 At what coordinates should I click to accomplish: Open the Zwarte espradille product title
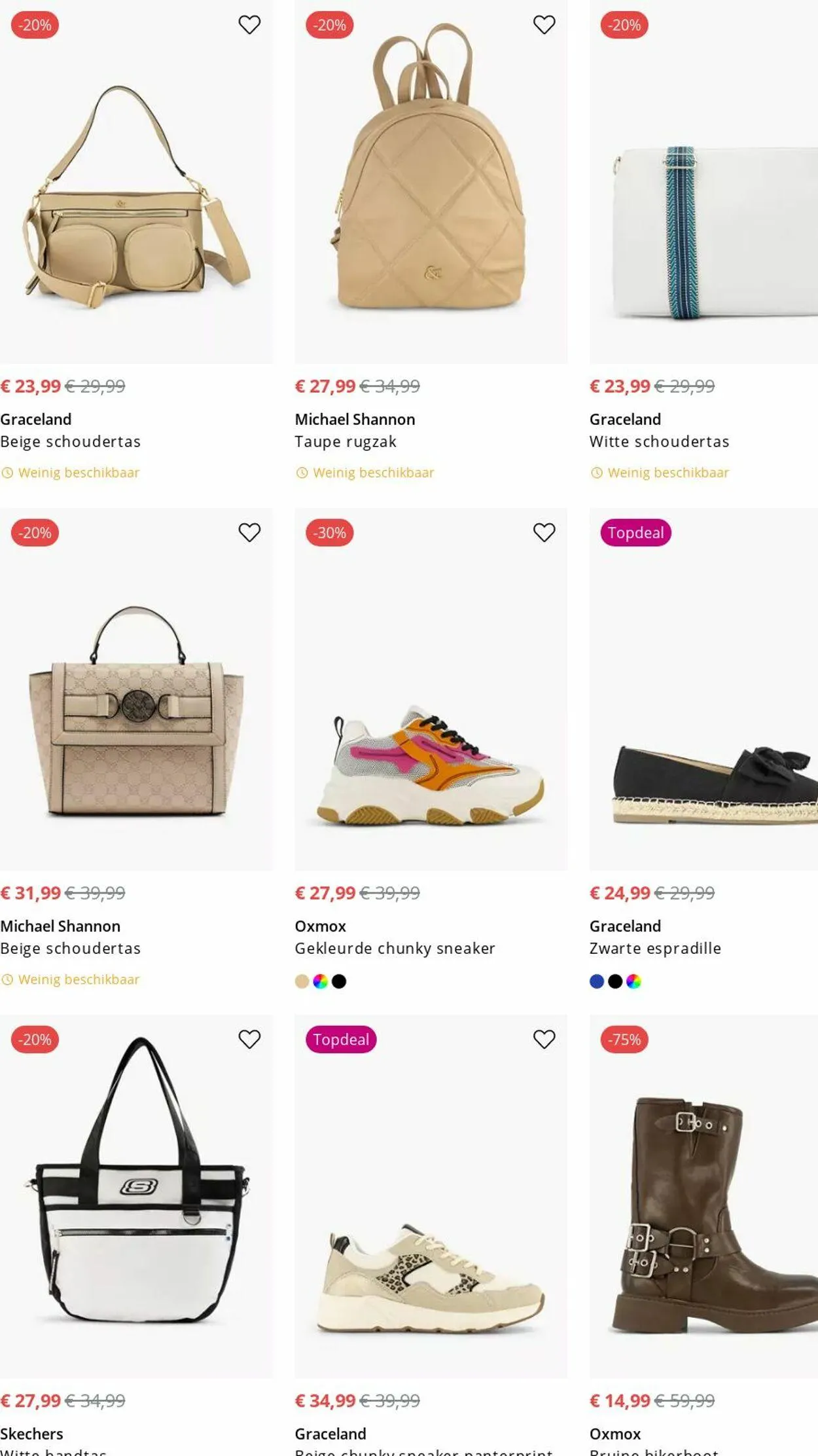[655, 949]
